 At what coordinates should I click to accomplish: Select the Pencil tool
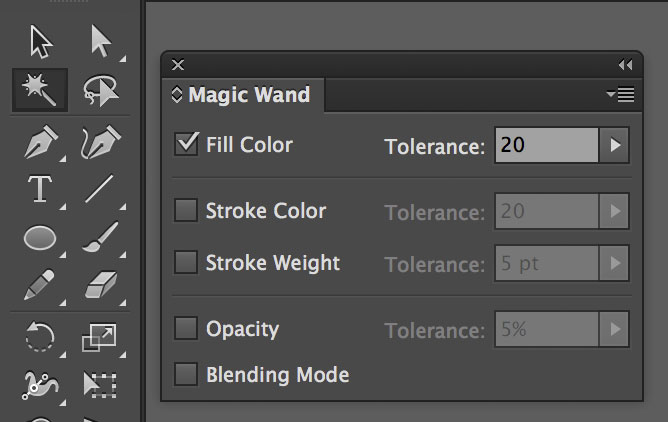click(x=39, y=284)
